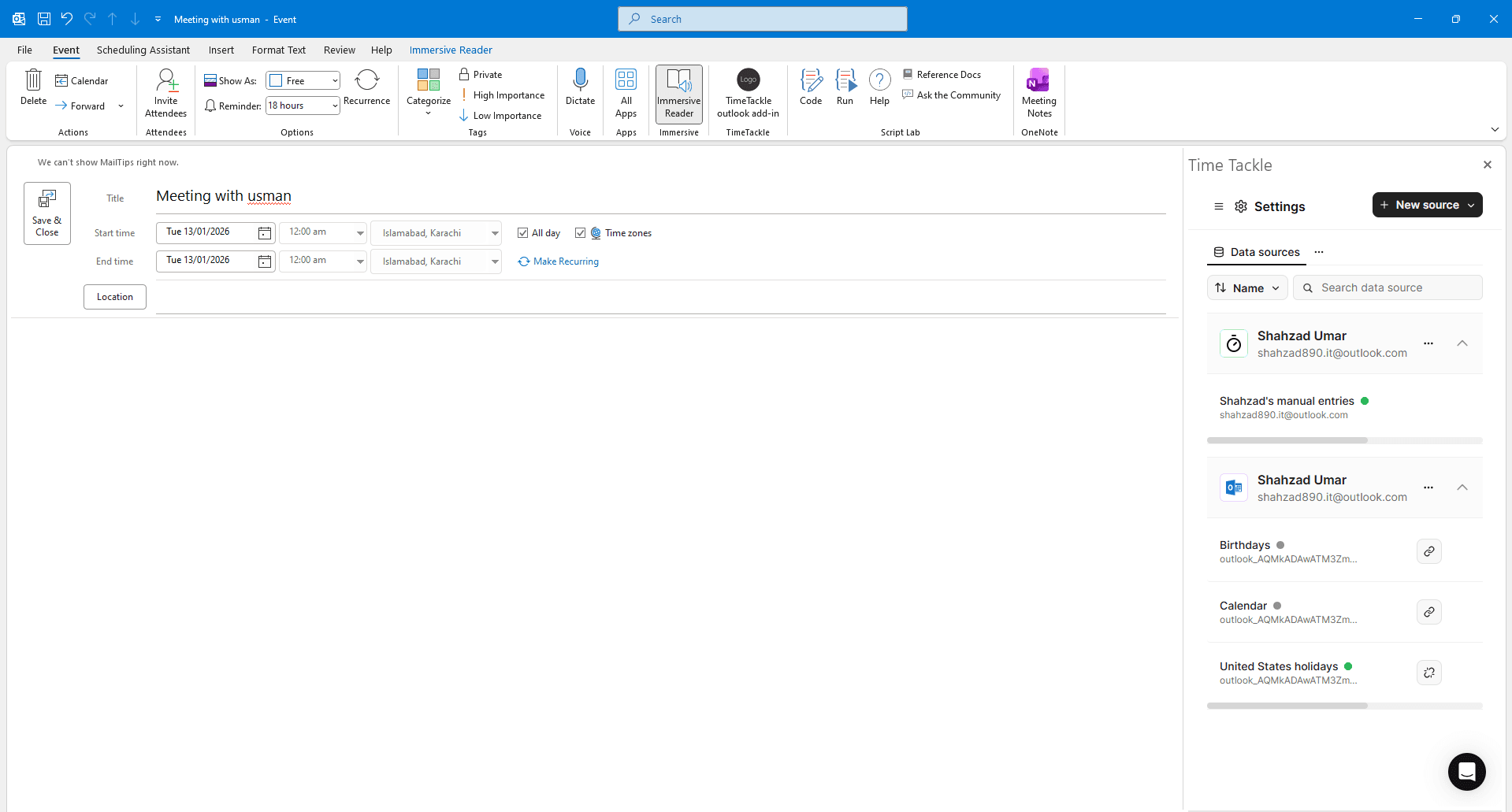Set High Importance tag

pos(502,95)
